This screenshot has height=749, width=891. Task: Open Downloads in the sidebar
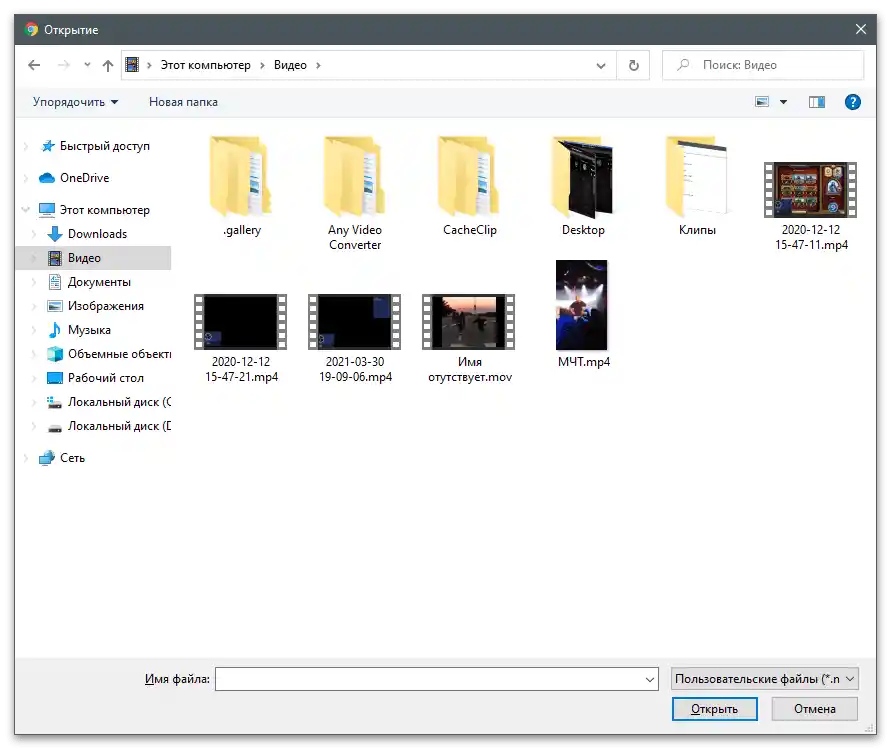tap(97, 234)
